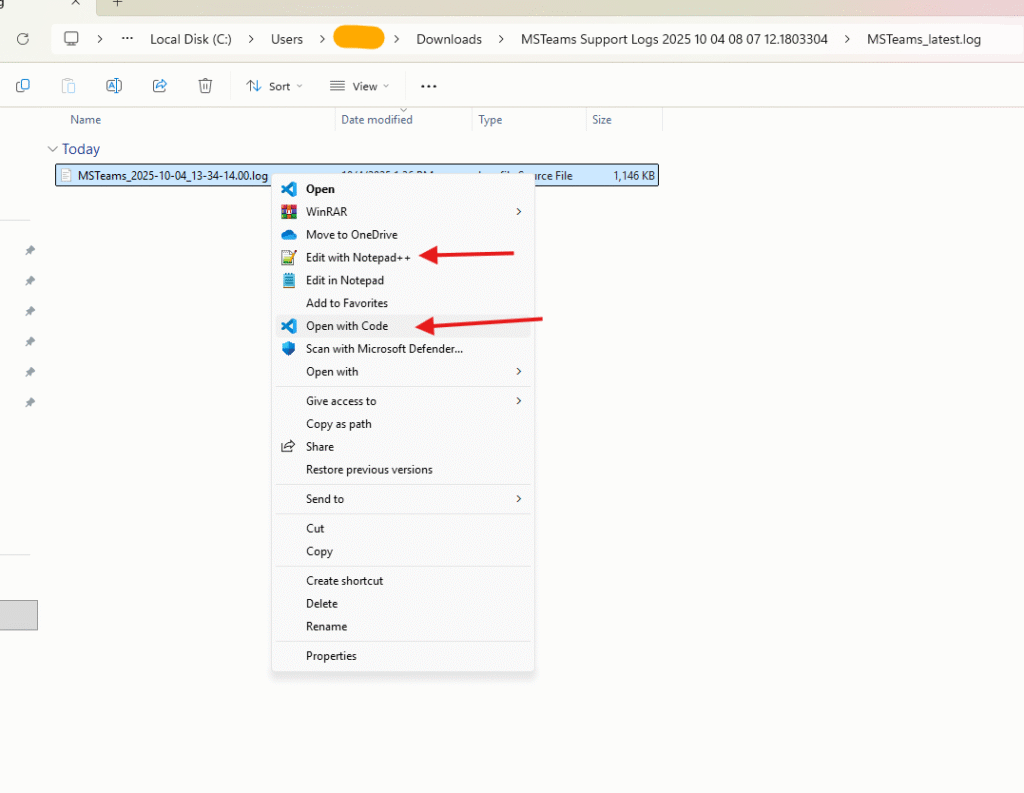Open the View dropdown

click(359, 86)
